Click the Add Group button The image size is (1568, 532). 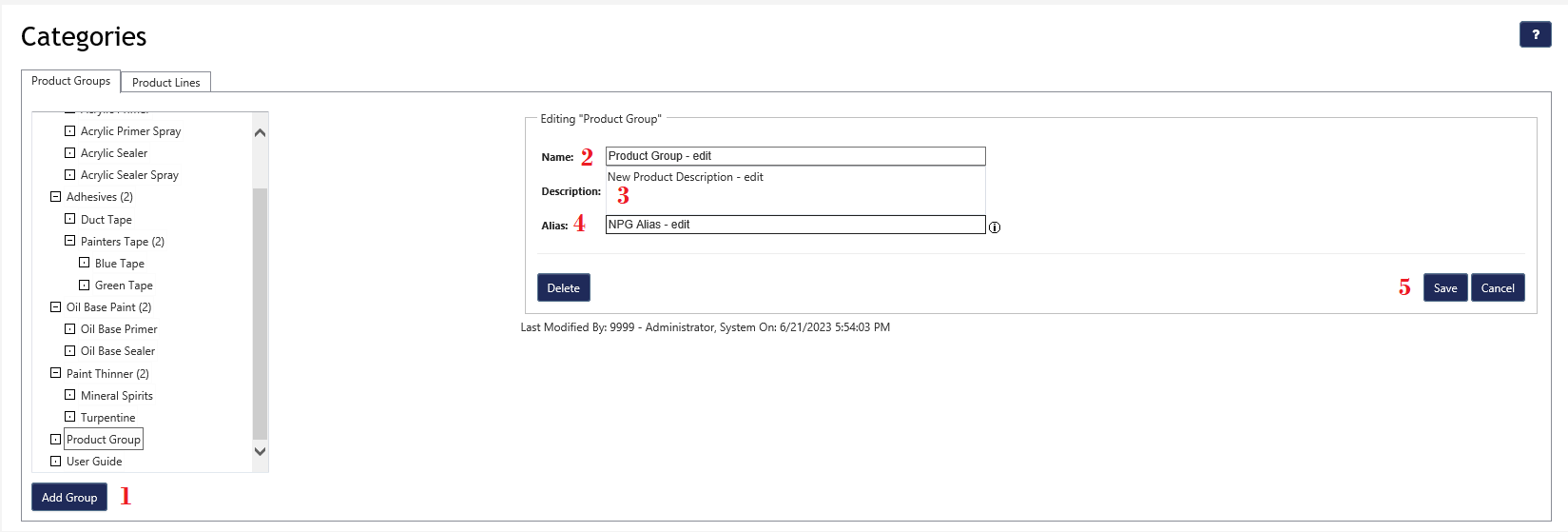coord(69,498)
